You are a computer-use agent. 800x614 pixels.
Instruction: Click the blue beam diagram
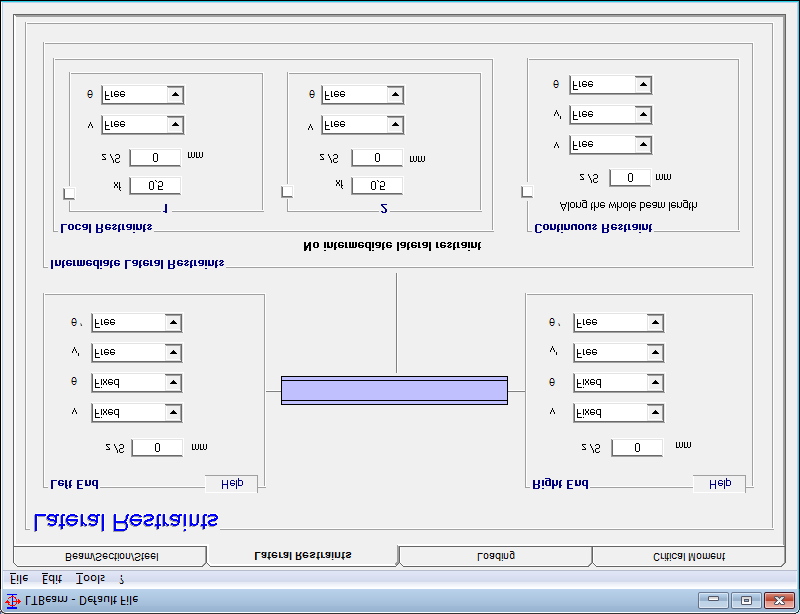coord(394,390)
